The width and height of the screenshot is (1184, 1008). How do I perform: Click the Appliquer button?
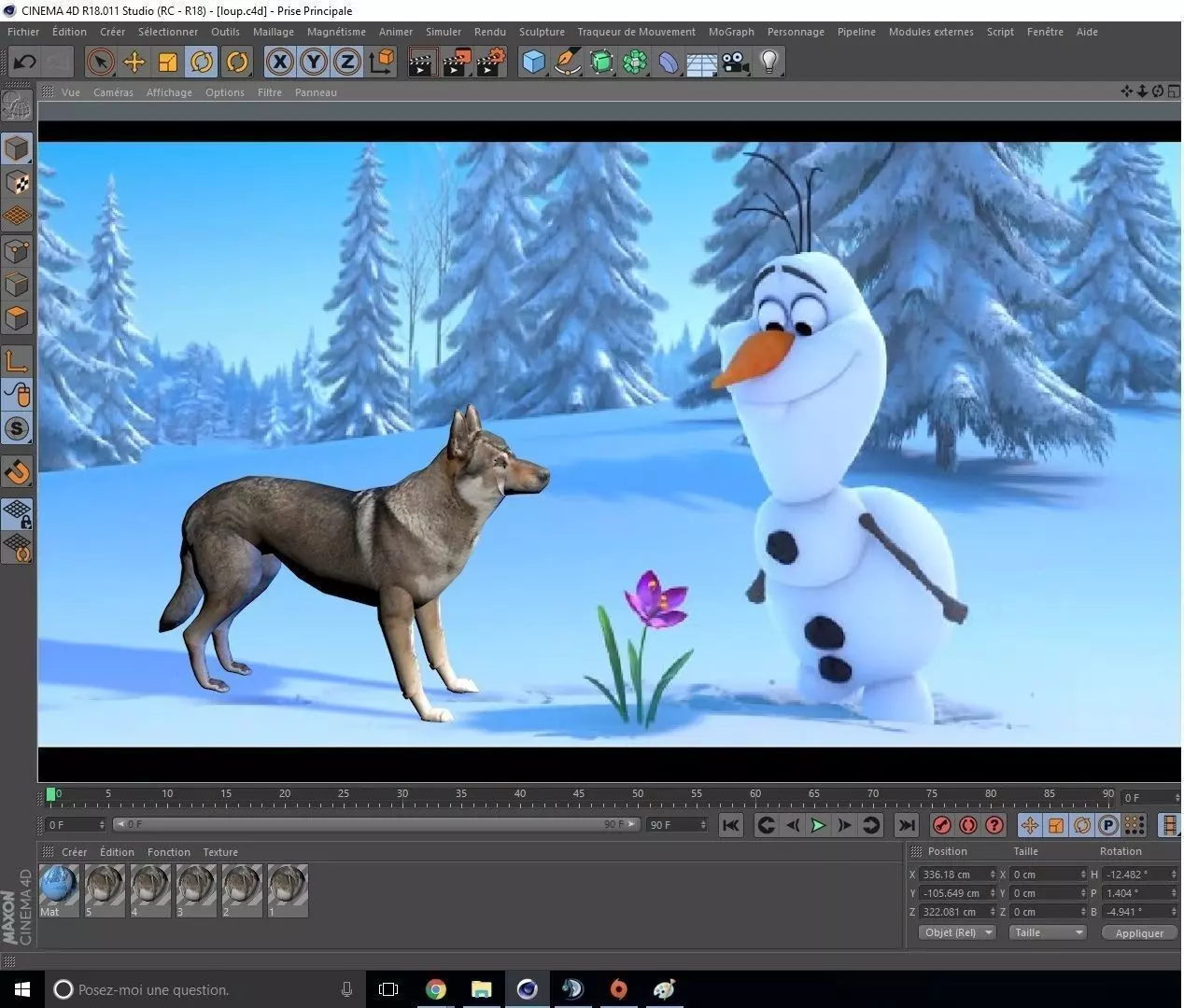point(1138,932)
